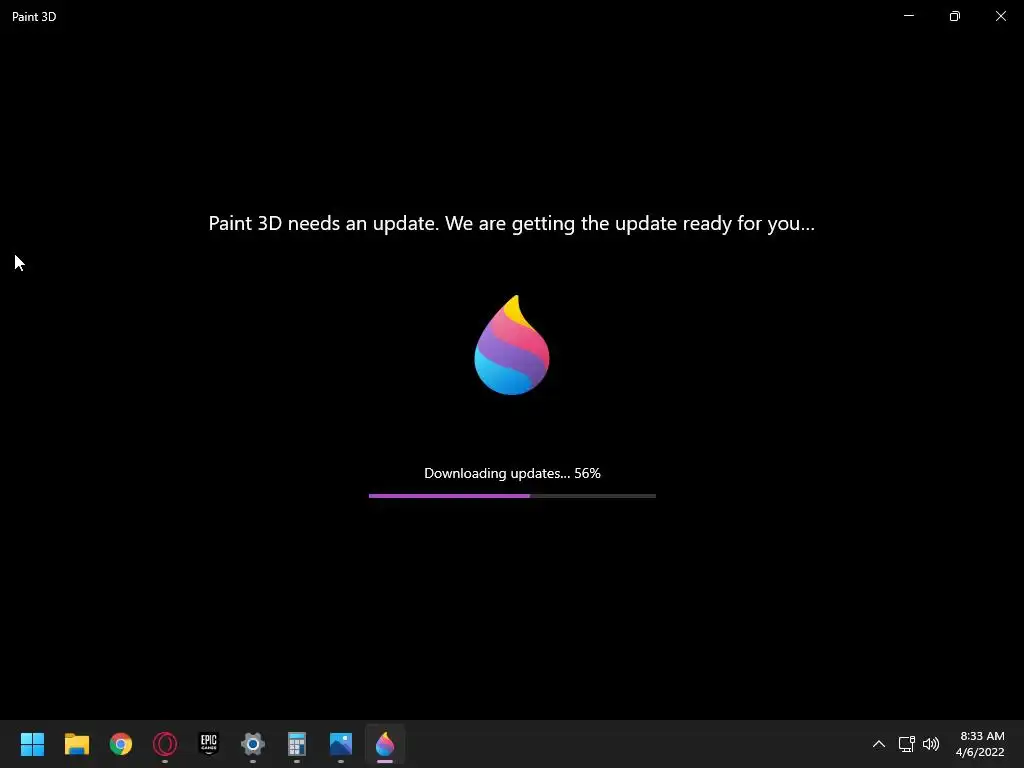
Task: Click the Paint 3D window title
Action: (x=34, y=17)
